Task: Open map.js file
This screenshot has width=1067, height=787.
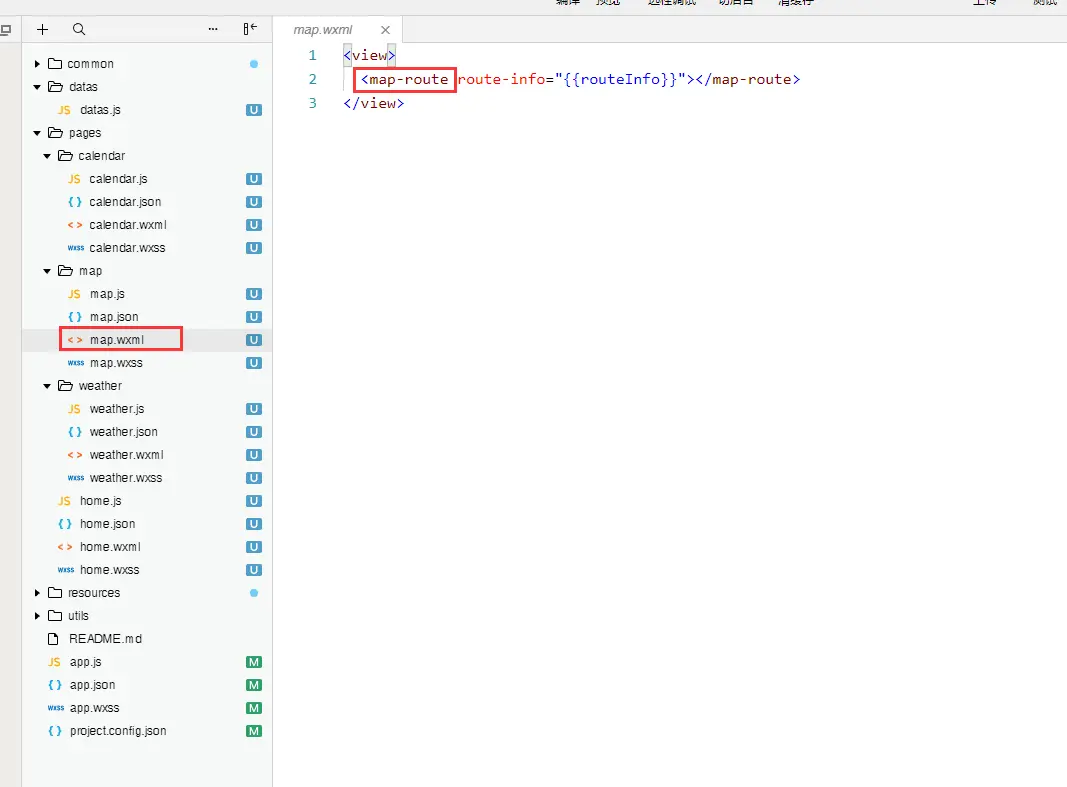Action: pyautogui.click(x=108, y=294)
